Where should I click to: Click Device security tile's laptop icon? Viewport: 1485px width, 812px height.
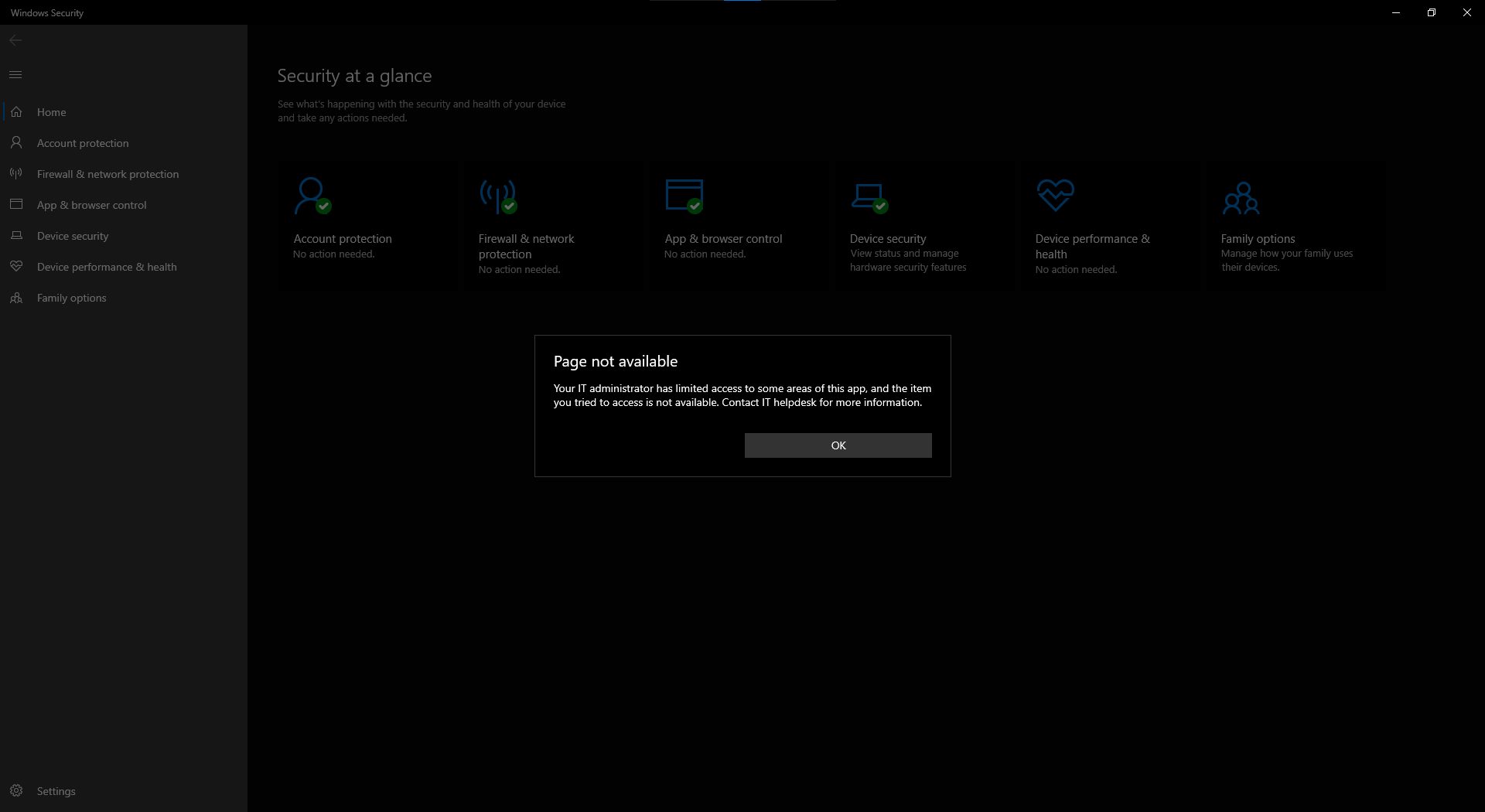pyautogui.click(x=869, y=198)
